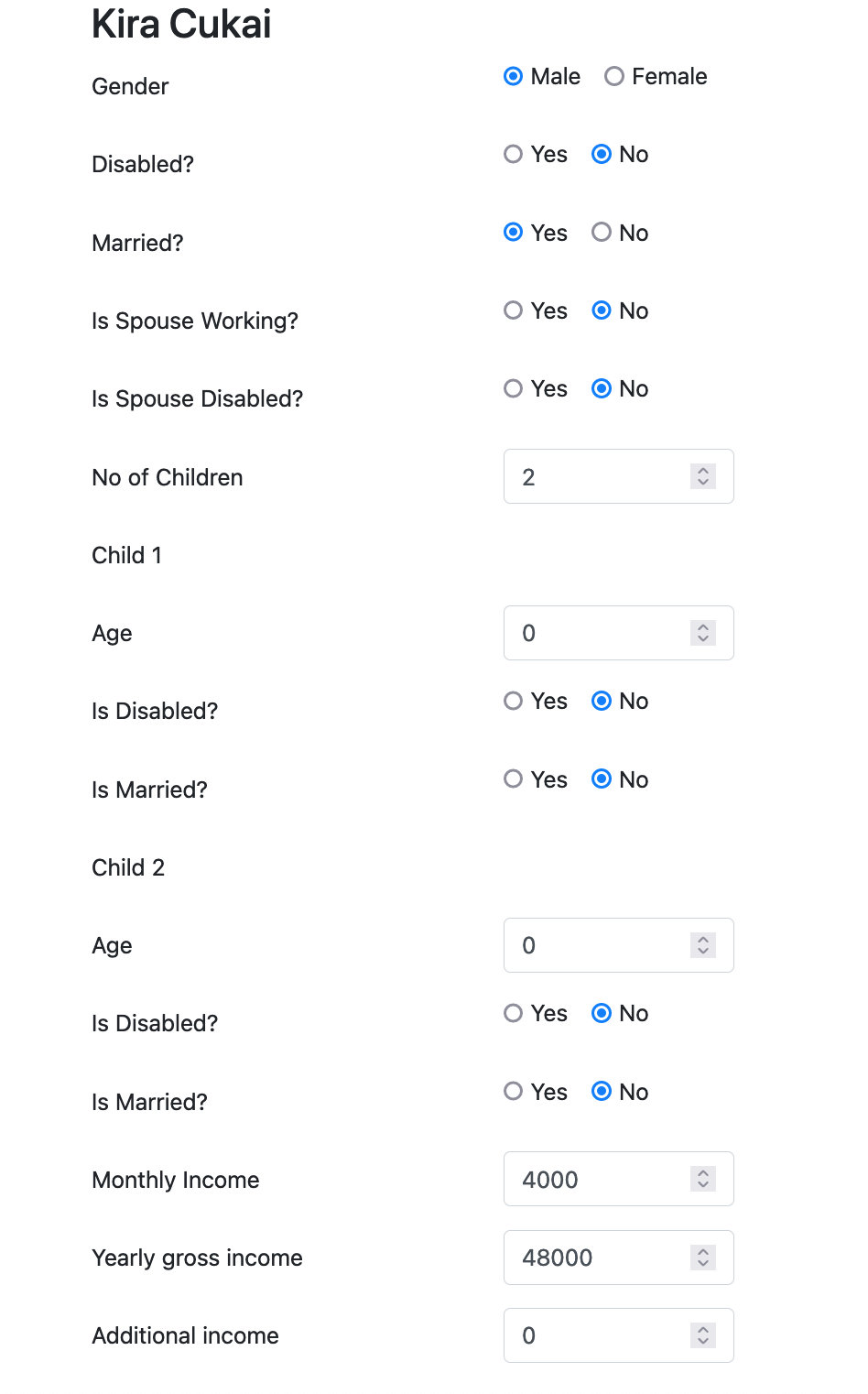Click the Monthly Income stepper arrows
The width and height of the screenshot is (868, 1394).
tap(703, 1179)
